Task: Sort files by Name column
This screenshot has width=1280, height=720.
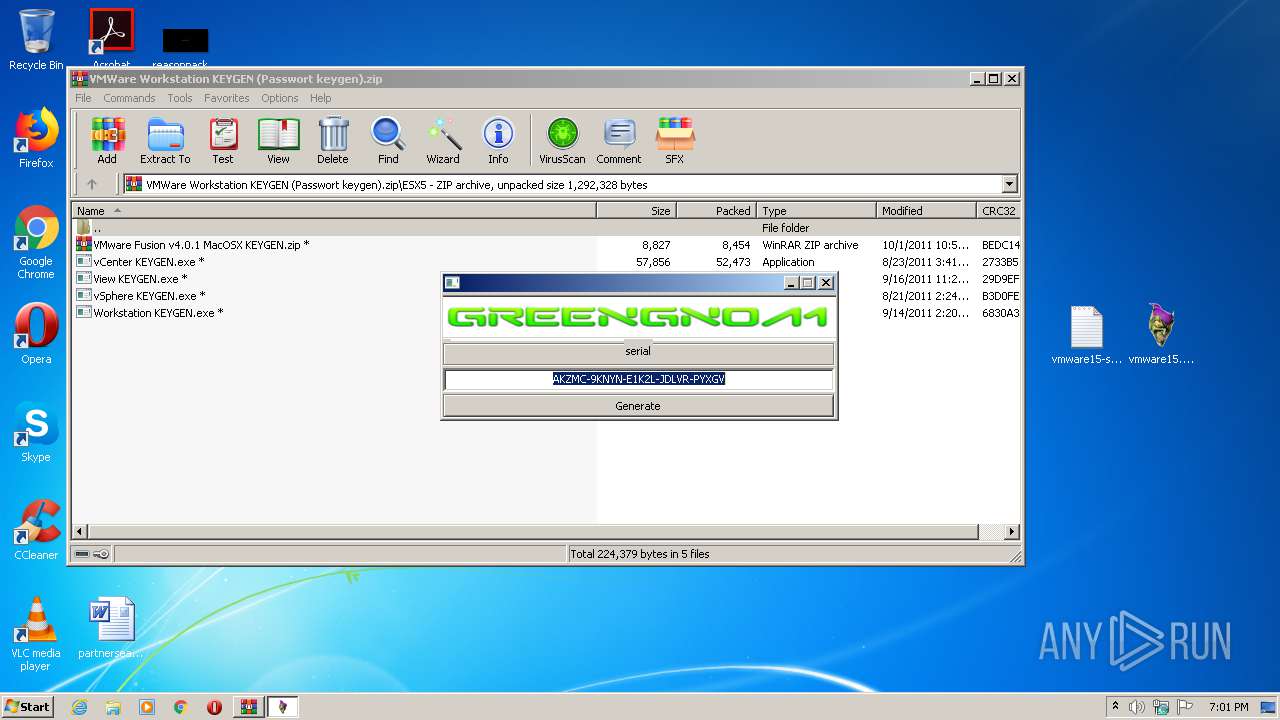Action: [x=334, y=210]
